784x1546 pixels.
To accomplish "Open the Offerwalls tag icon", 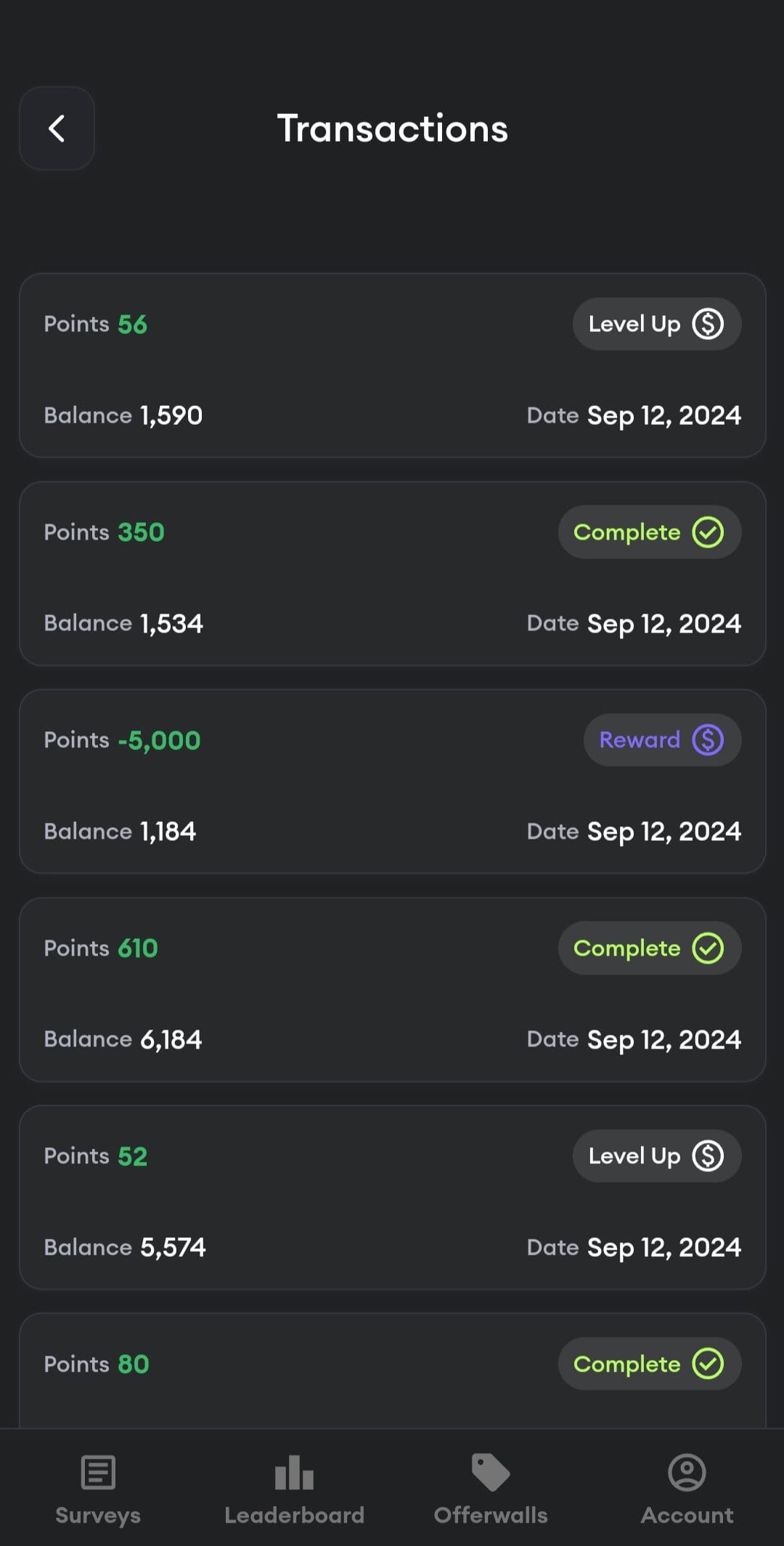I will 491,1473.
